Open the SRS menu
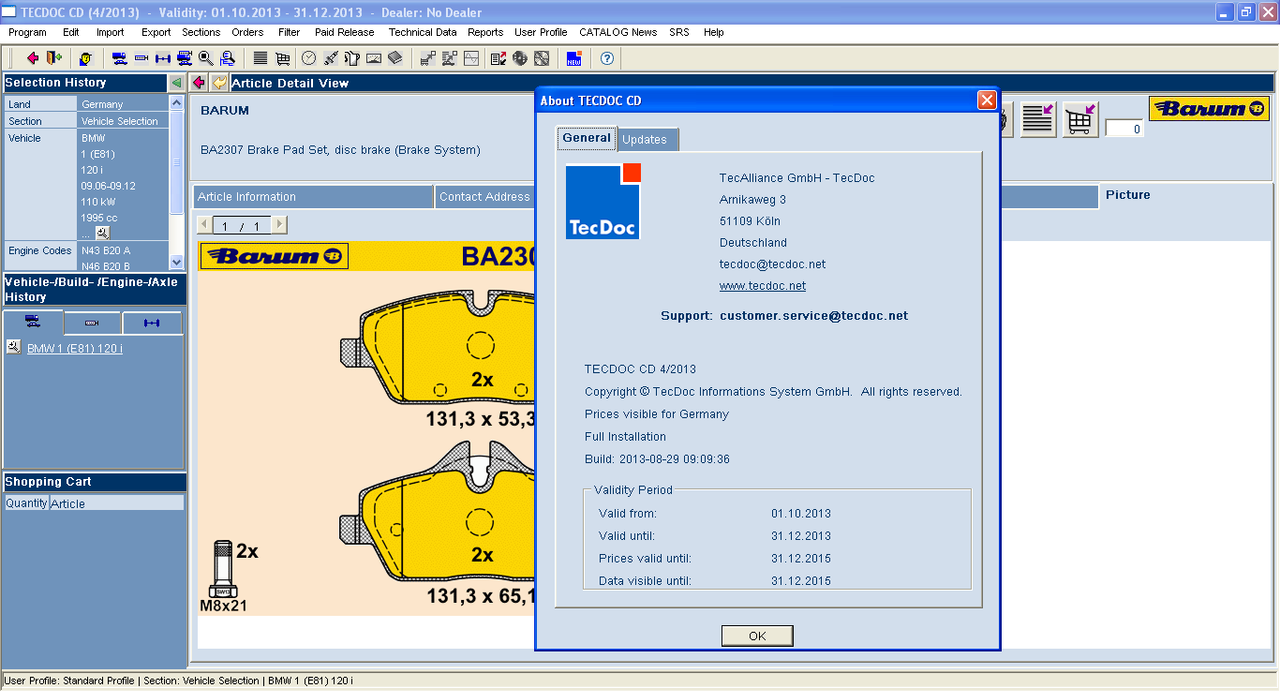The width and height of the screenshot is (1280, 692). click(679, 32)
